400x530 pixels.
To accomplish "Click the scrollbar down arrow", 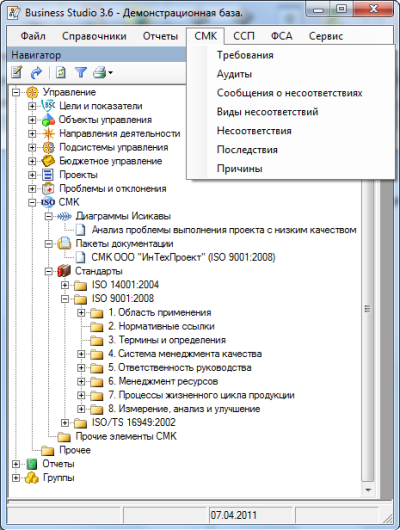I will [368, 489].
